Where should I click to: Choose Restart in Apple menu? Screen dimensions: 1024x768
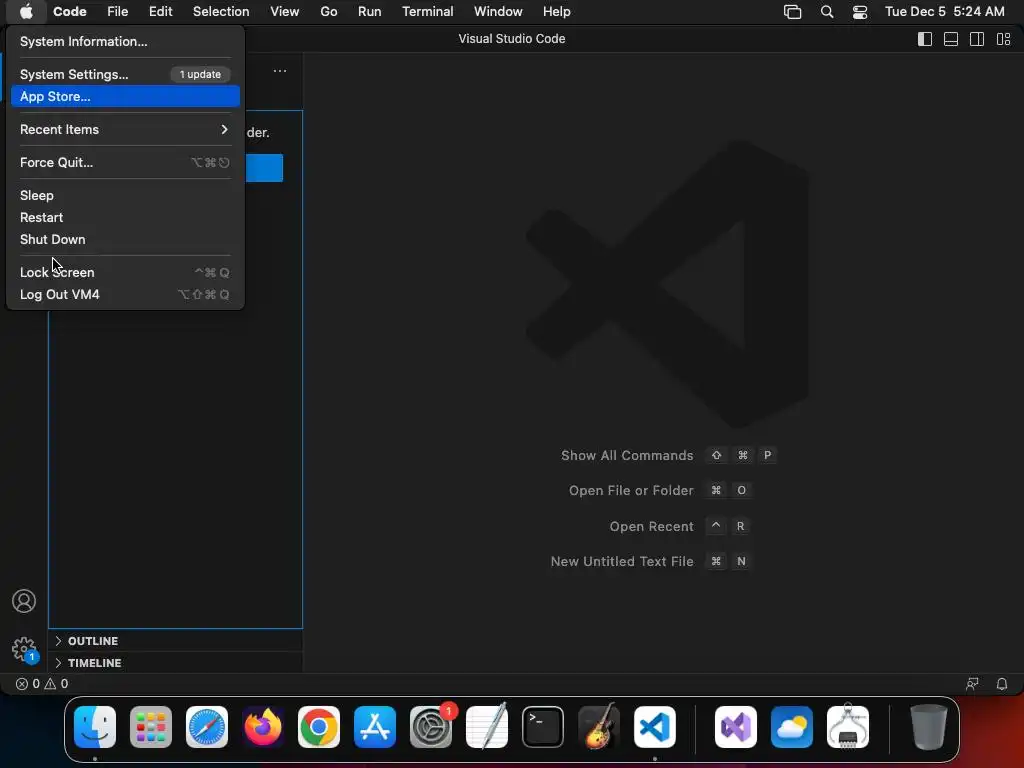(125, 217)
